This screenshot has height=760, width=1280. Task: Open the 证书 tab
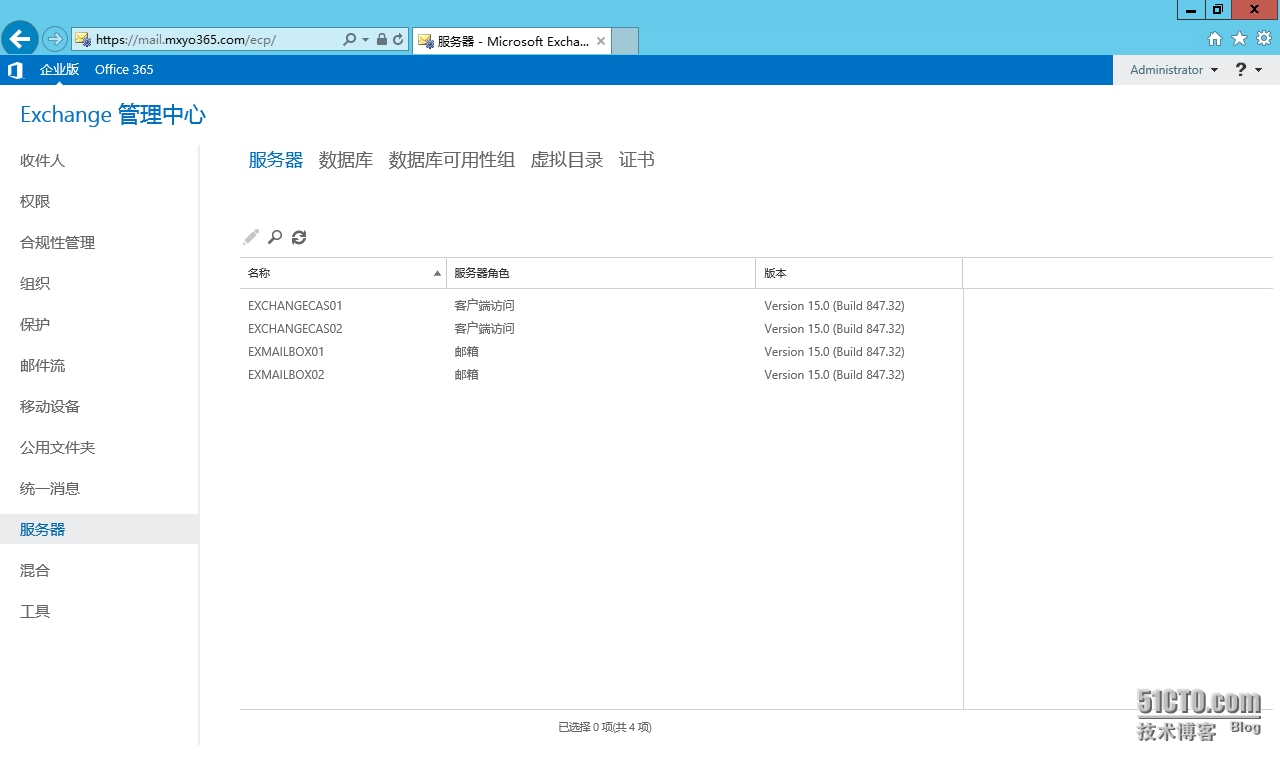tap(636, 160)
